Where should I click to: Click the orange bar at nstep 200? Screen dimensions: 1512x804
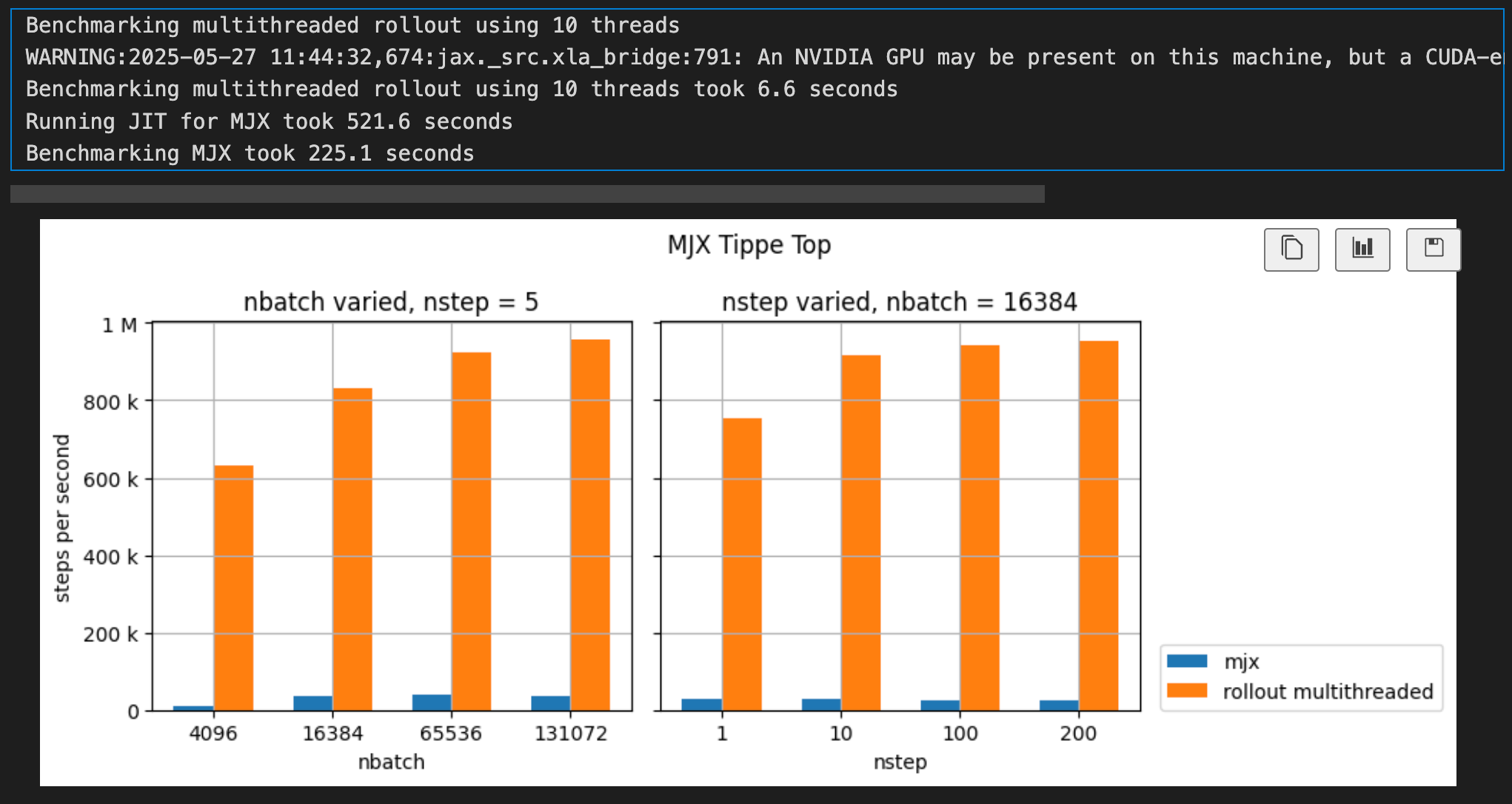[1098, 526]
